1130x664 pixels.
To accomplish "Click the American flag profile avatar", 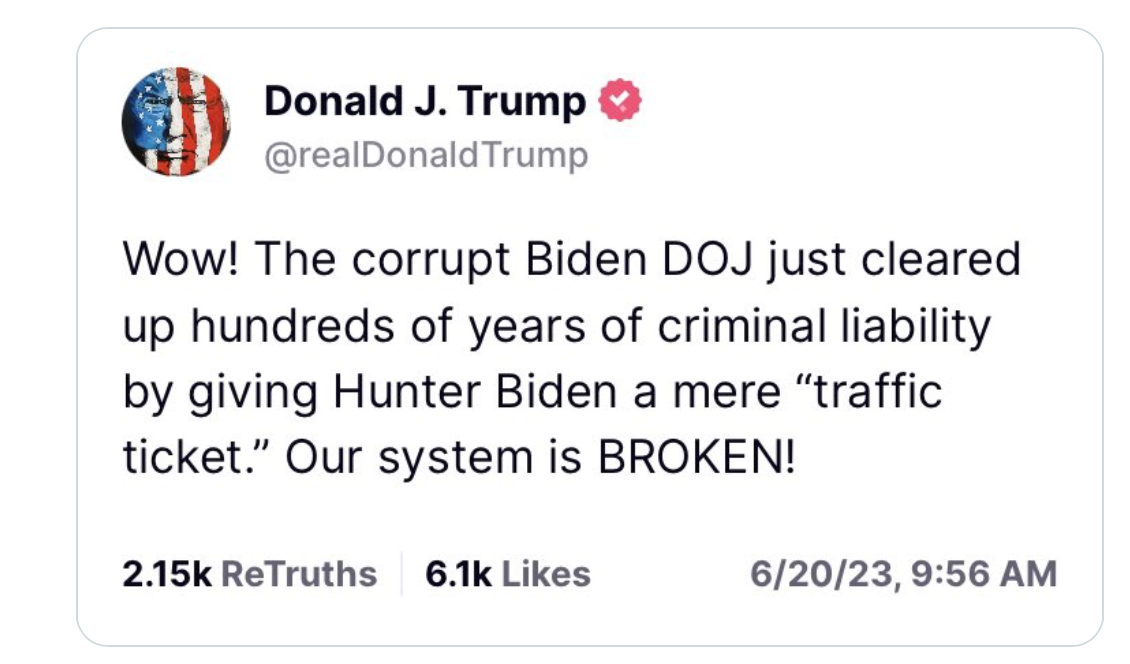I will tap(175, 123).
